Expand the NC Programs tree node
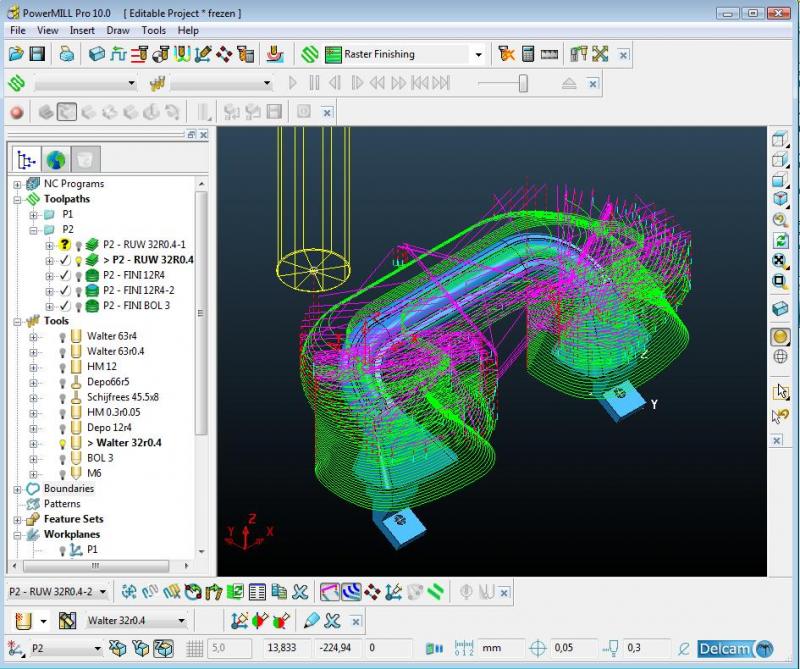The width and height of the screenshot is (800, 669). pos(17,184)
